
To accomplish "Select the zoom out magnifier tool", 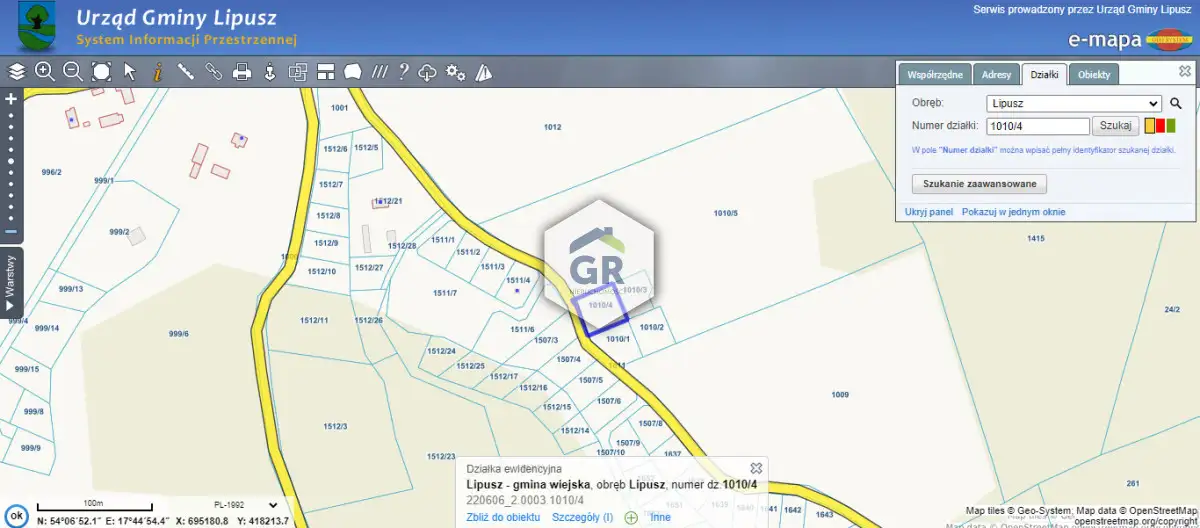I will click(72, 71).
